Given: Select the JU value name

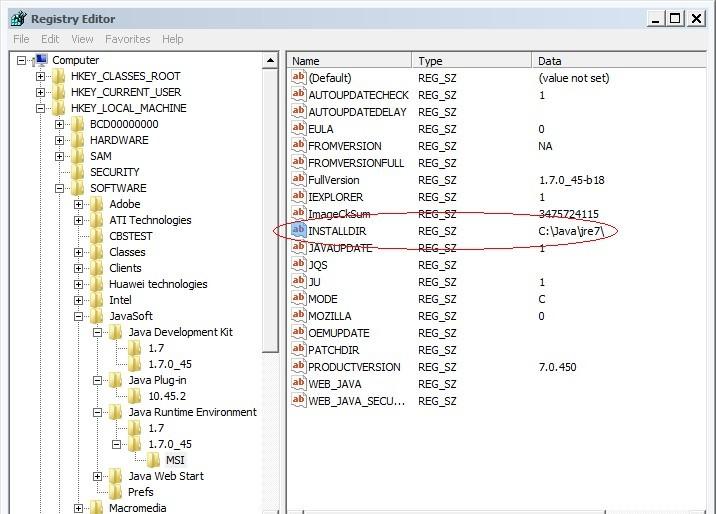Looking at the screenshot, I should coord(314,282).
